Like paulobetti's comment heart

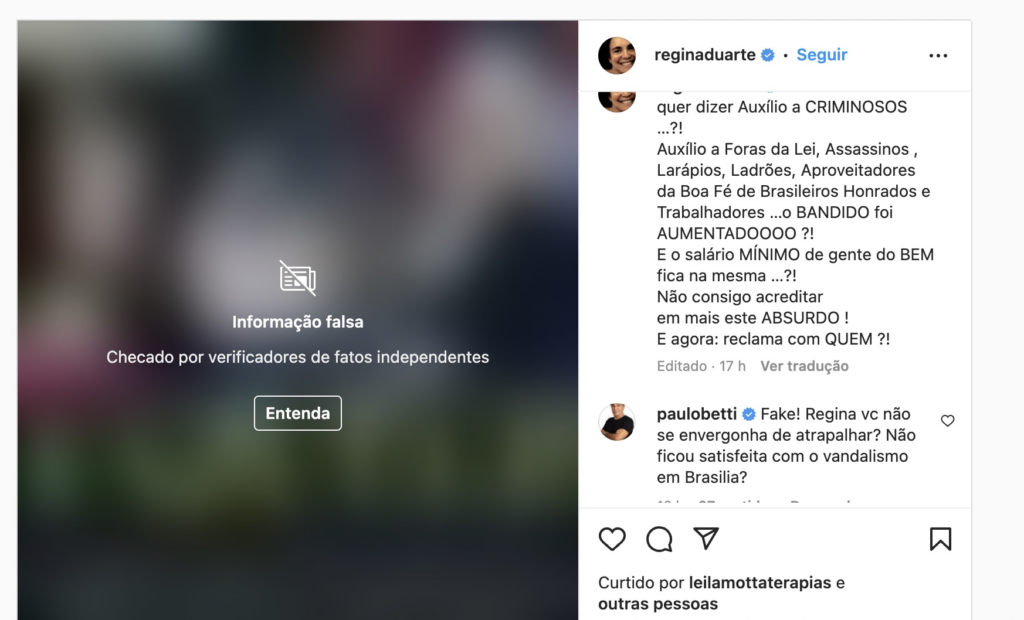[x=948, y=421]
